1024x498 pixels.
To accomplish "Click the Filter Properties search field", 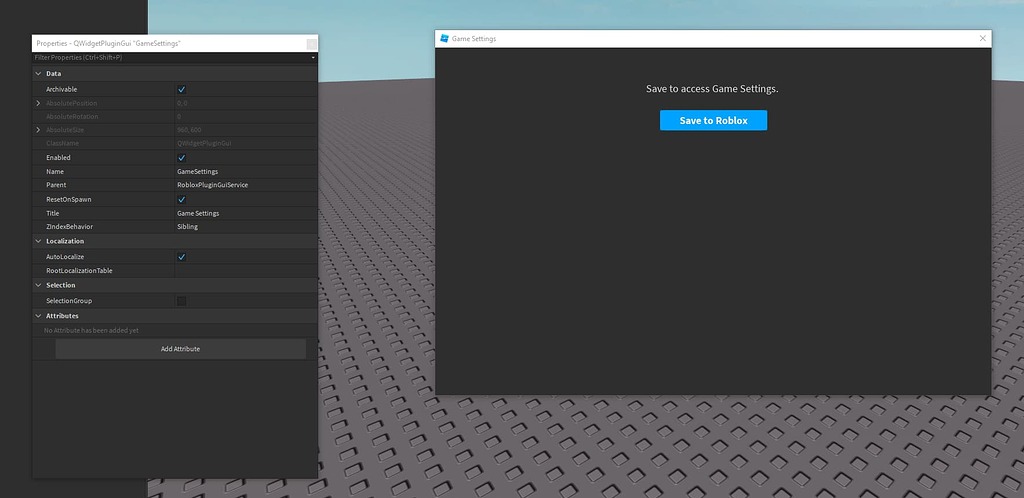I will click(171, 57).
